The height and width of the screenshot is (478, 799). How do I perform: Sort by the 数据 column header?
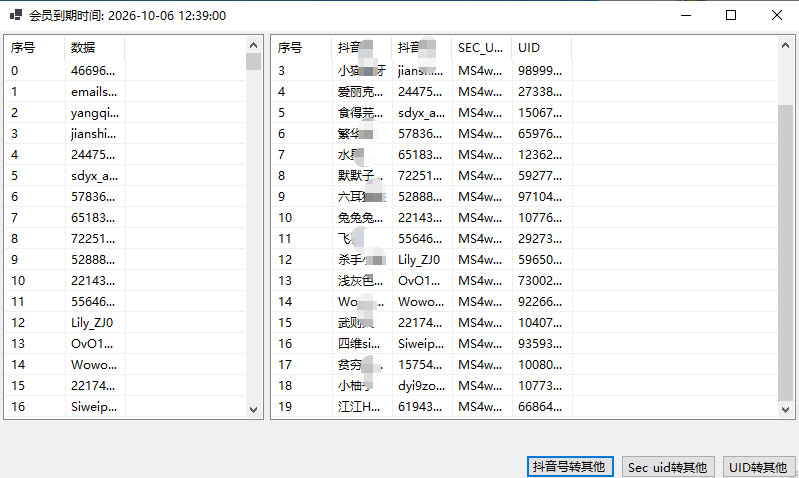coord(93,47)
